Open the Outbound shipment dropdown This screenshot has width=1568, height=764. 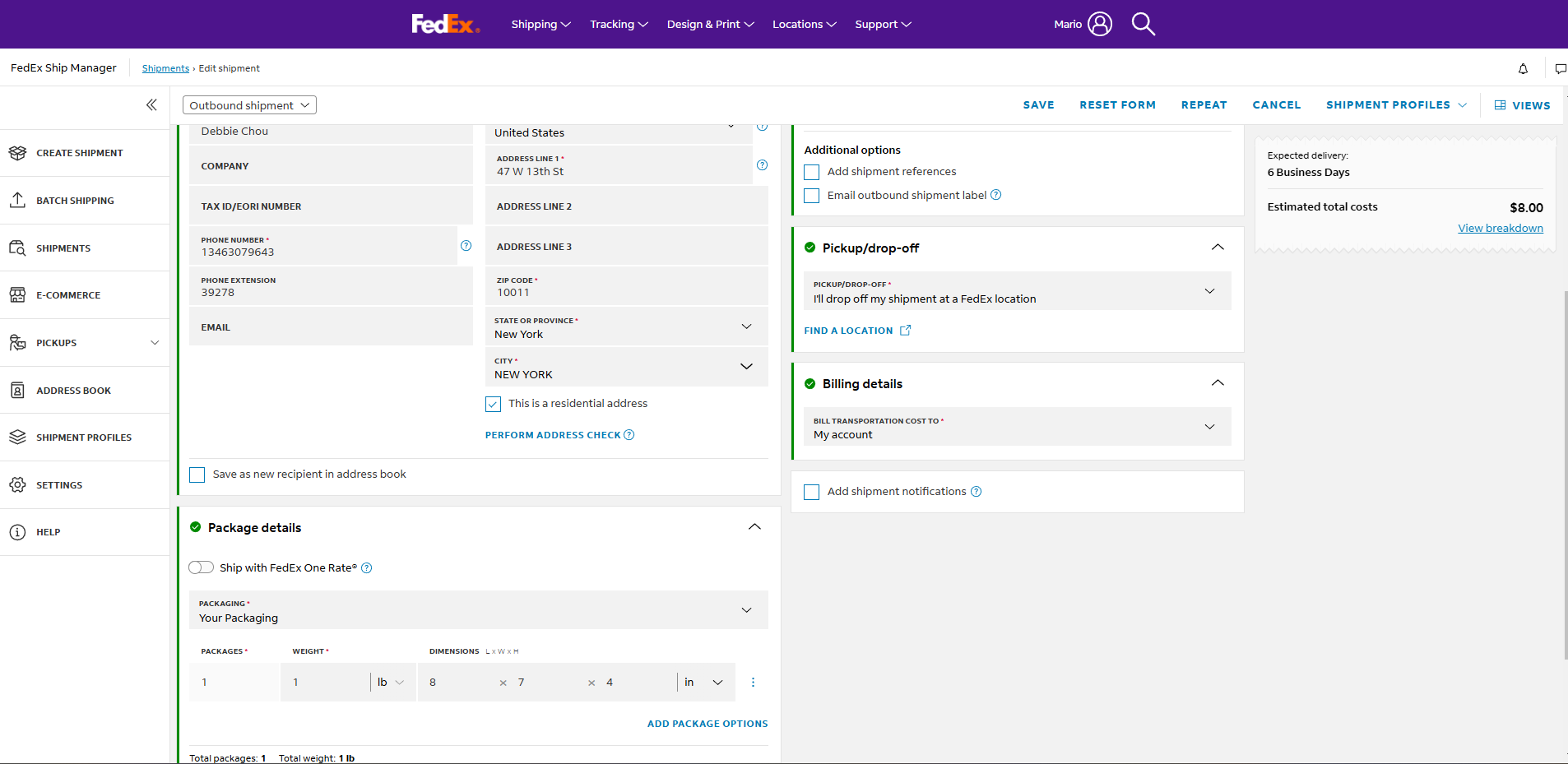249,105
